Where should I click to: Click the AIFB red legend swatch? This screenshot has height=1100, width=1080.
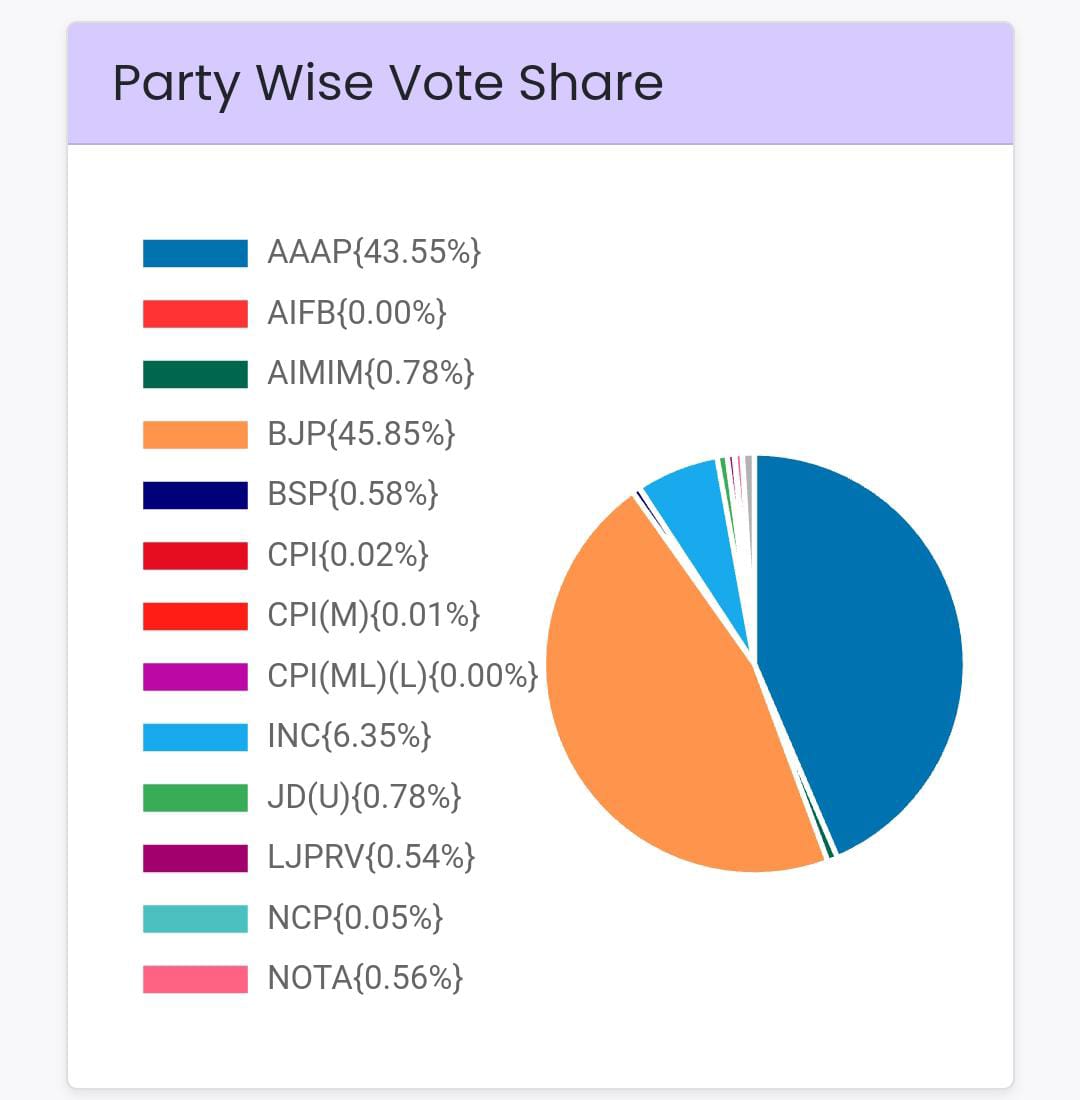[195, 313]
